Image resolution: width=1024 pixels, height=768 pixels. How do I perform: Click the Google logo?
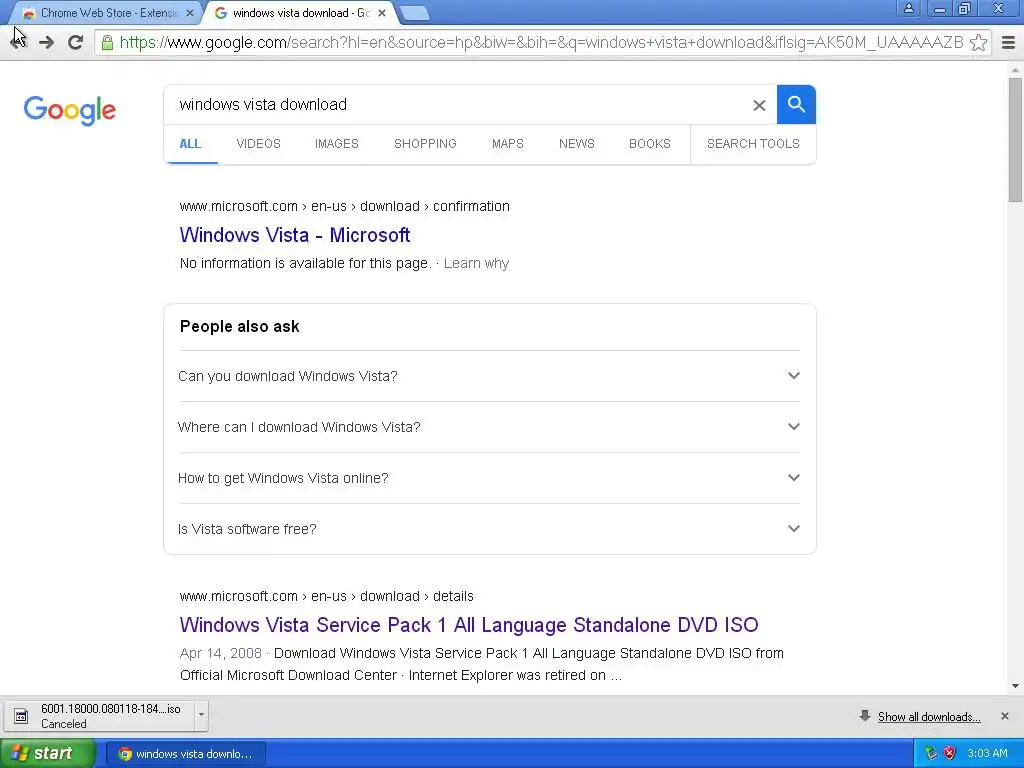coord(70,110)
